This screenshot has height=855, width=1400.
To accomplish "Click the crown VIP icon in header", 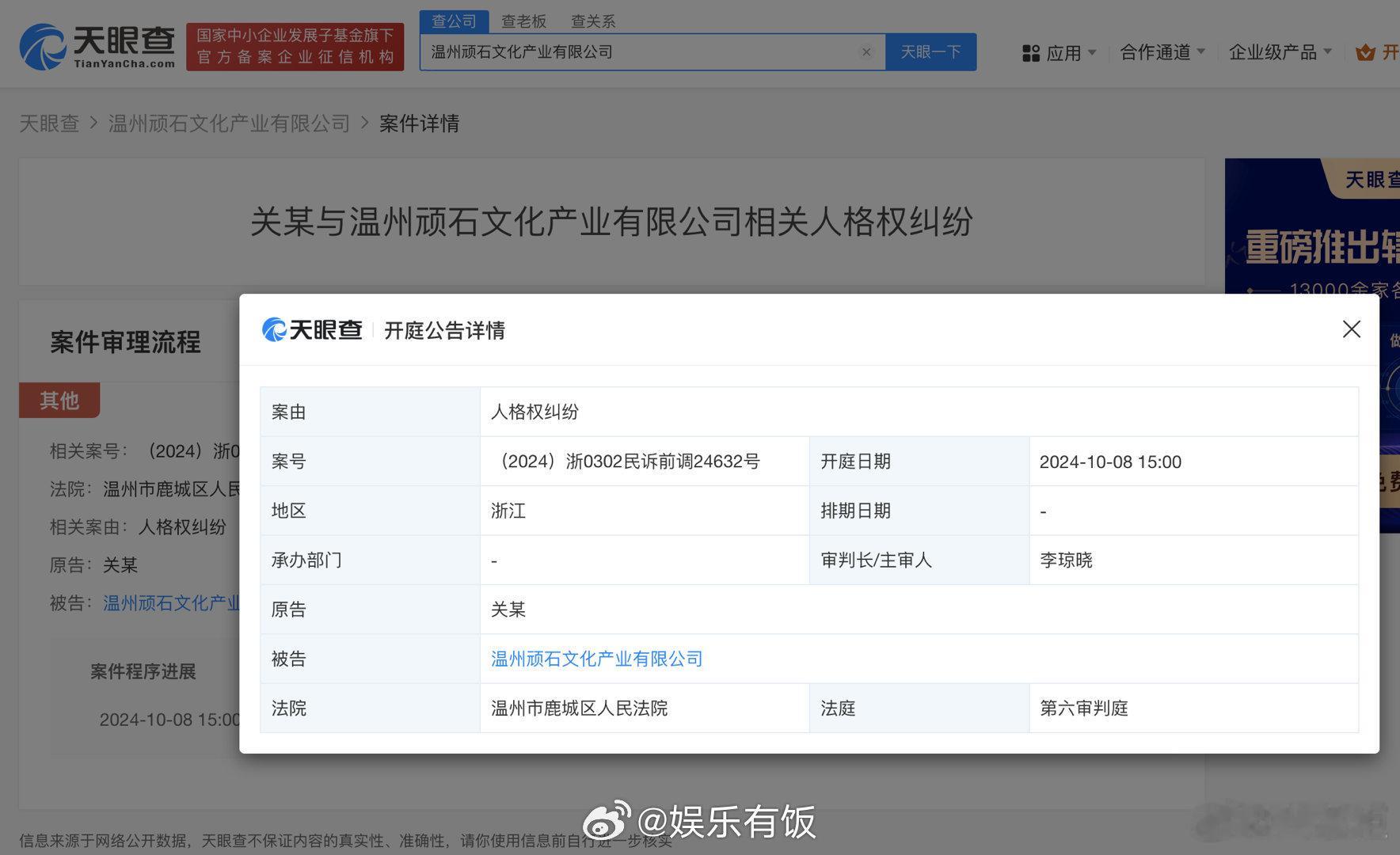I will [x=1365, y=53].
